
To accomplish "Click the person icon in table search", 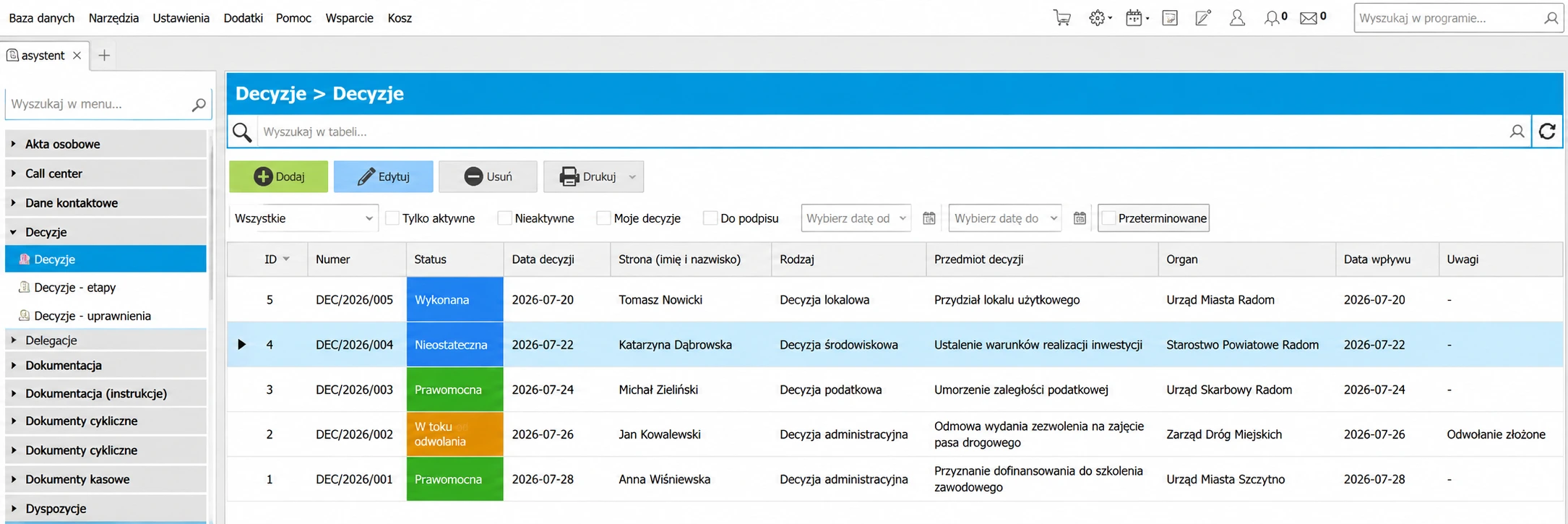I will tap(1517, 132).
